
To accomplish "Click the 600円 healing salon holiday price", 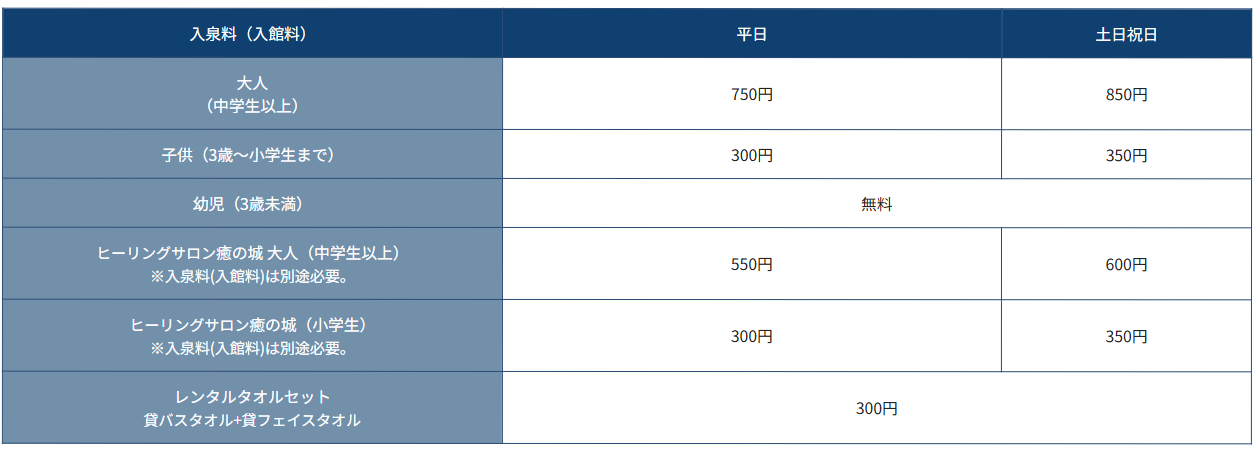I will click(1126, 265).
